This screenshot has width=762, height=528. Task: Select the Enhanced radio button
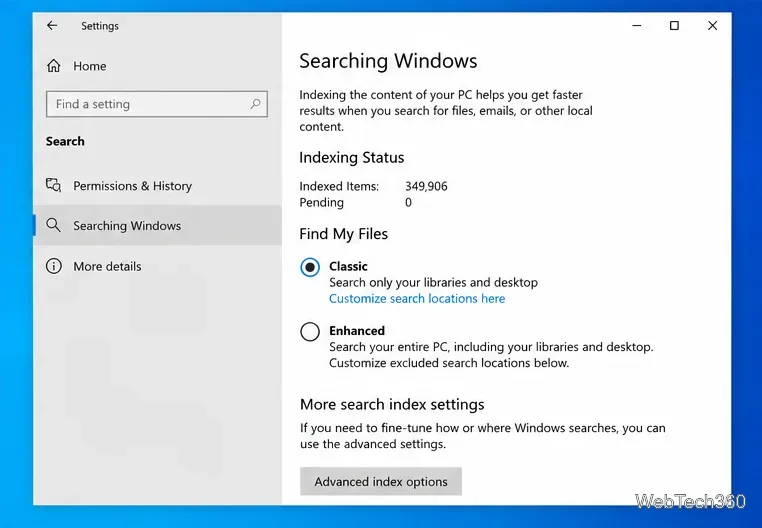310,332
